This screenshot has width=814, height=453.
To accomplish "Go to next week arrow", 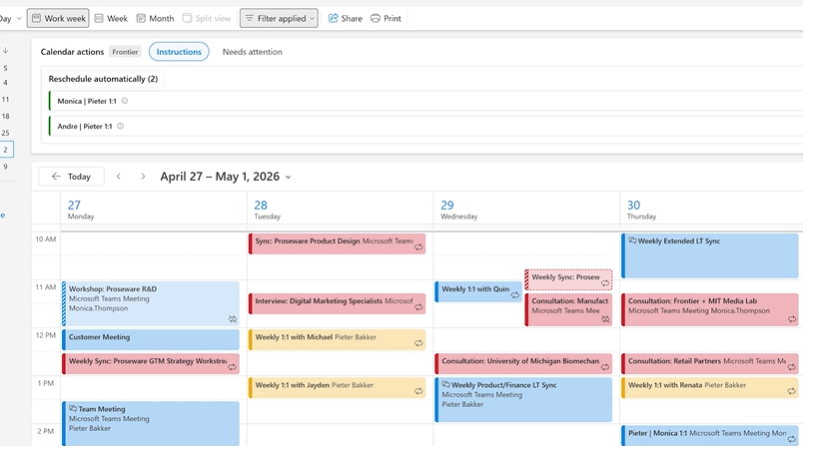I will [x=143, y=176].
